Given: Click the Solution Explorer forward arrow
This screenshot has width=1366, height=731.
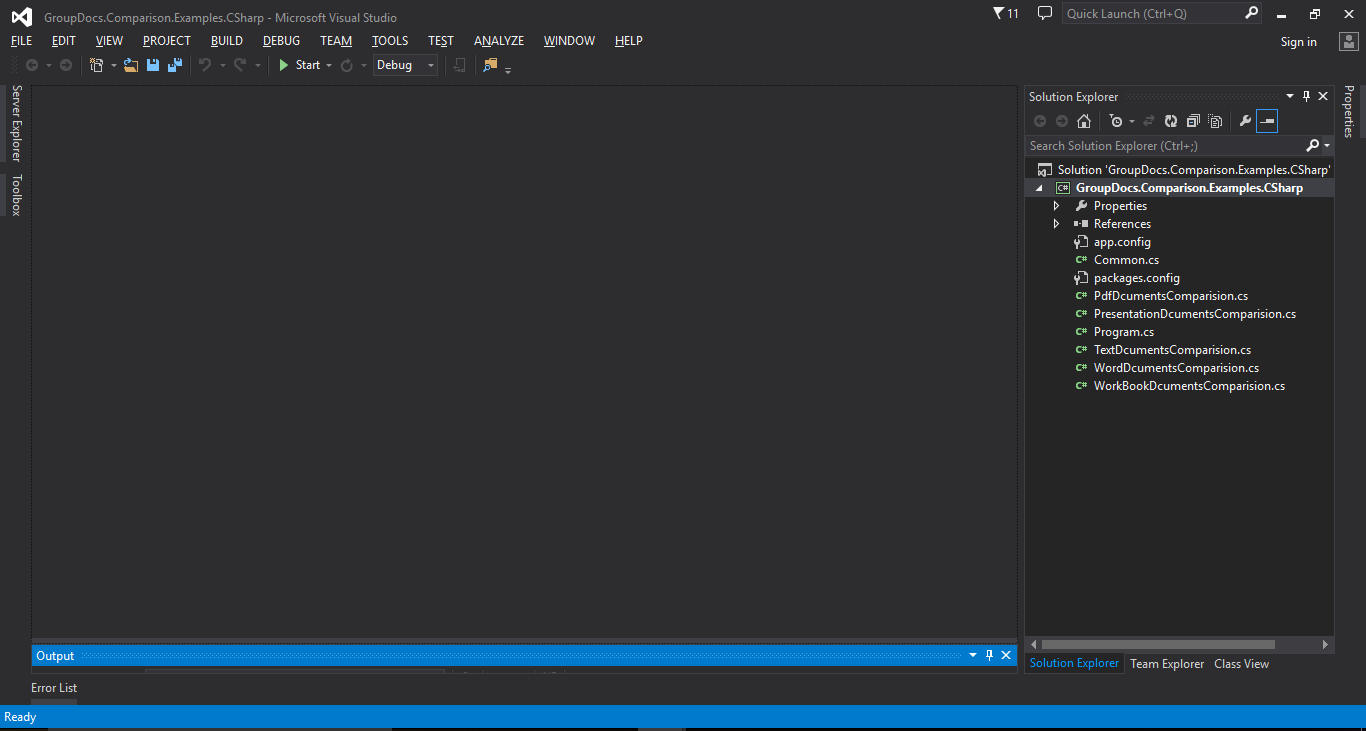Looking at the screenshot, I should pos(1062,121).
